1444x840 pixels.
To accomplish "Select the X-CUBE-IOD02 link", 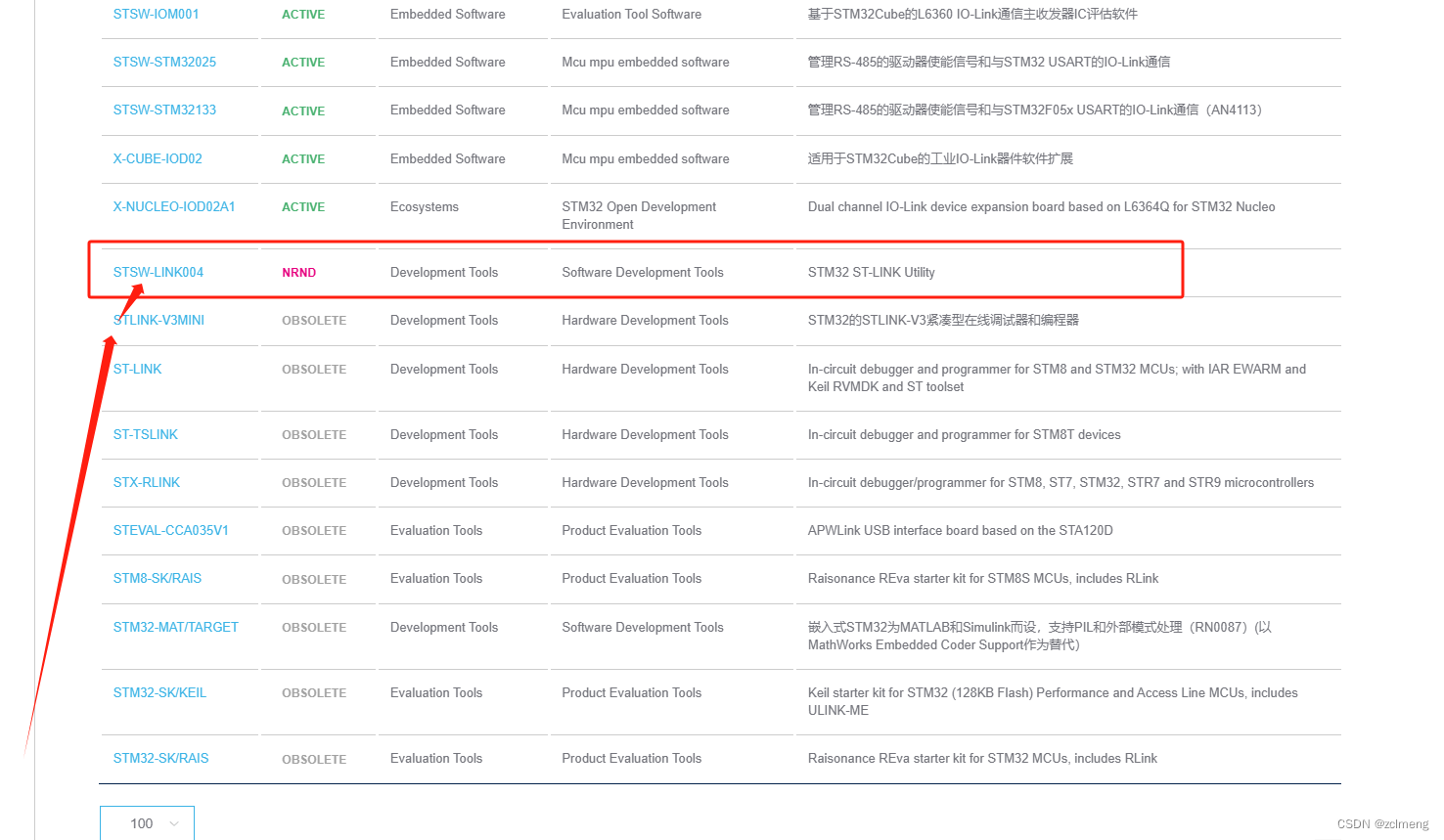I will (158, 158).
